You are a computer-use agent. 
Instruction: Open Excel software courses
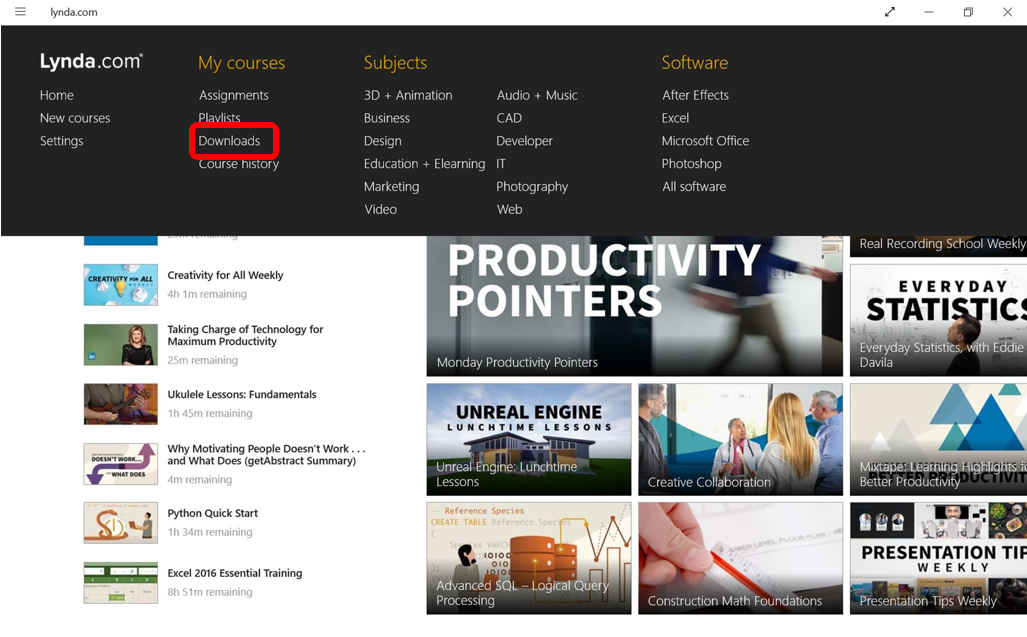pyautogui.click(x=675, y=118)
